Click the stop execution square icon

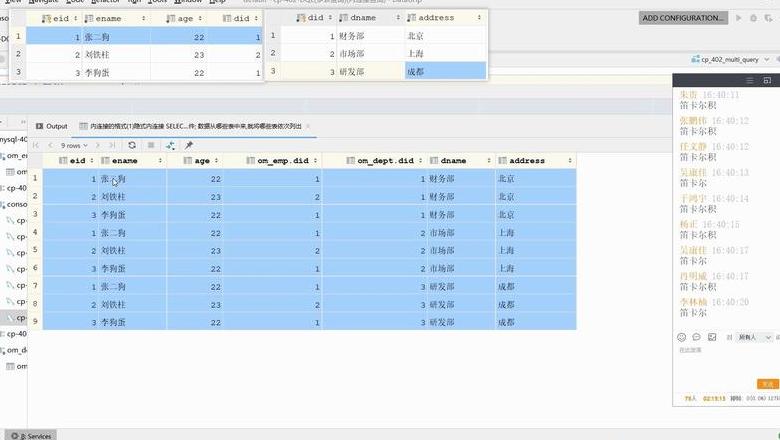151,145
